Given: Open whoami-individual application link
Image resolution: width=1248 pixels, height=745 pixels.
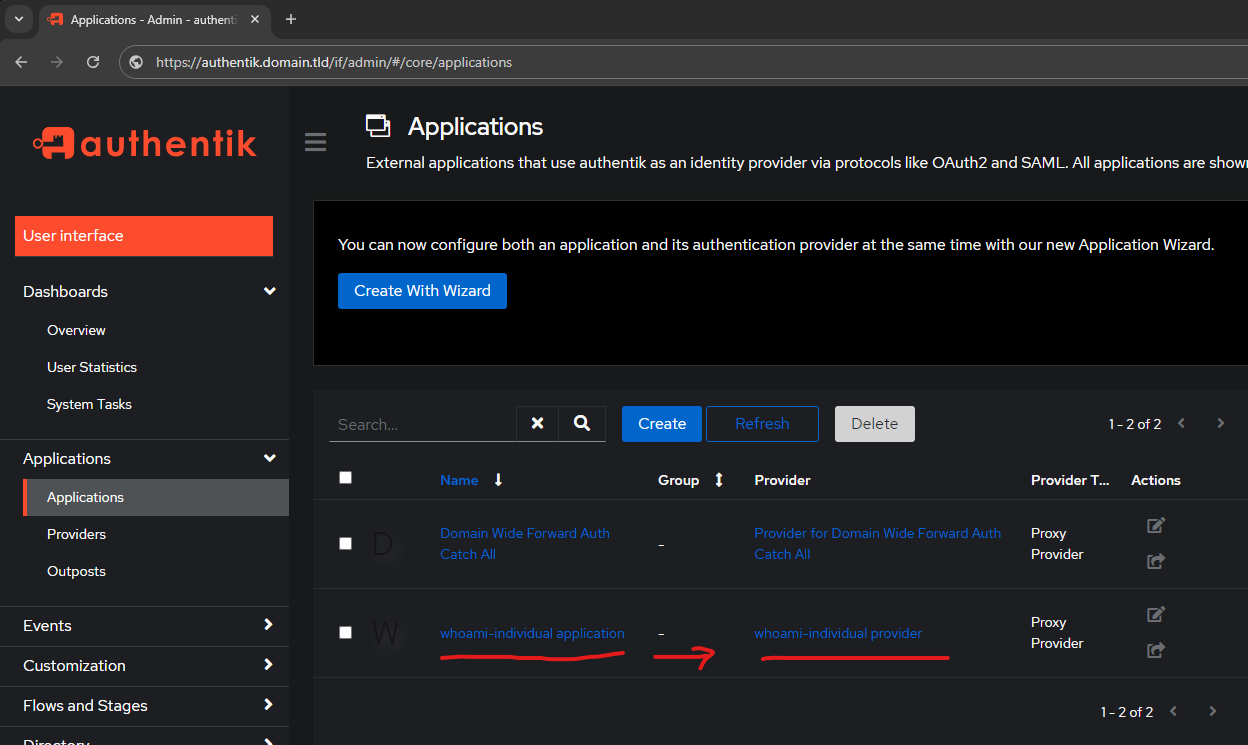Looking at the screenshot, I should click(532, 633).
